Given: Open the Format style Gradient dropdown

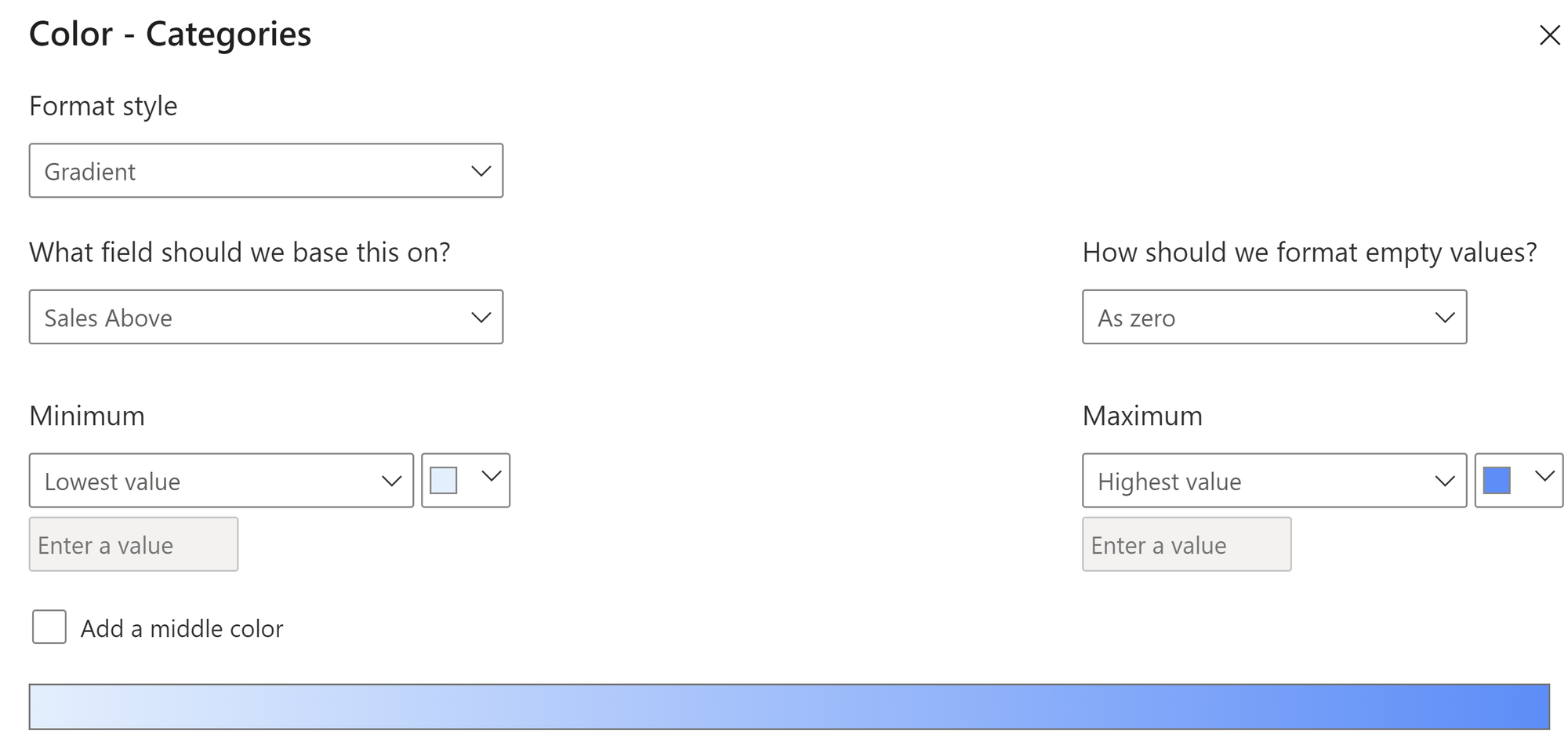Looking at the screenshot, I should coord(266,171).
